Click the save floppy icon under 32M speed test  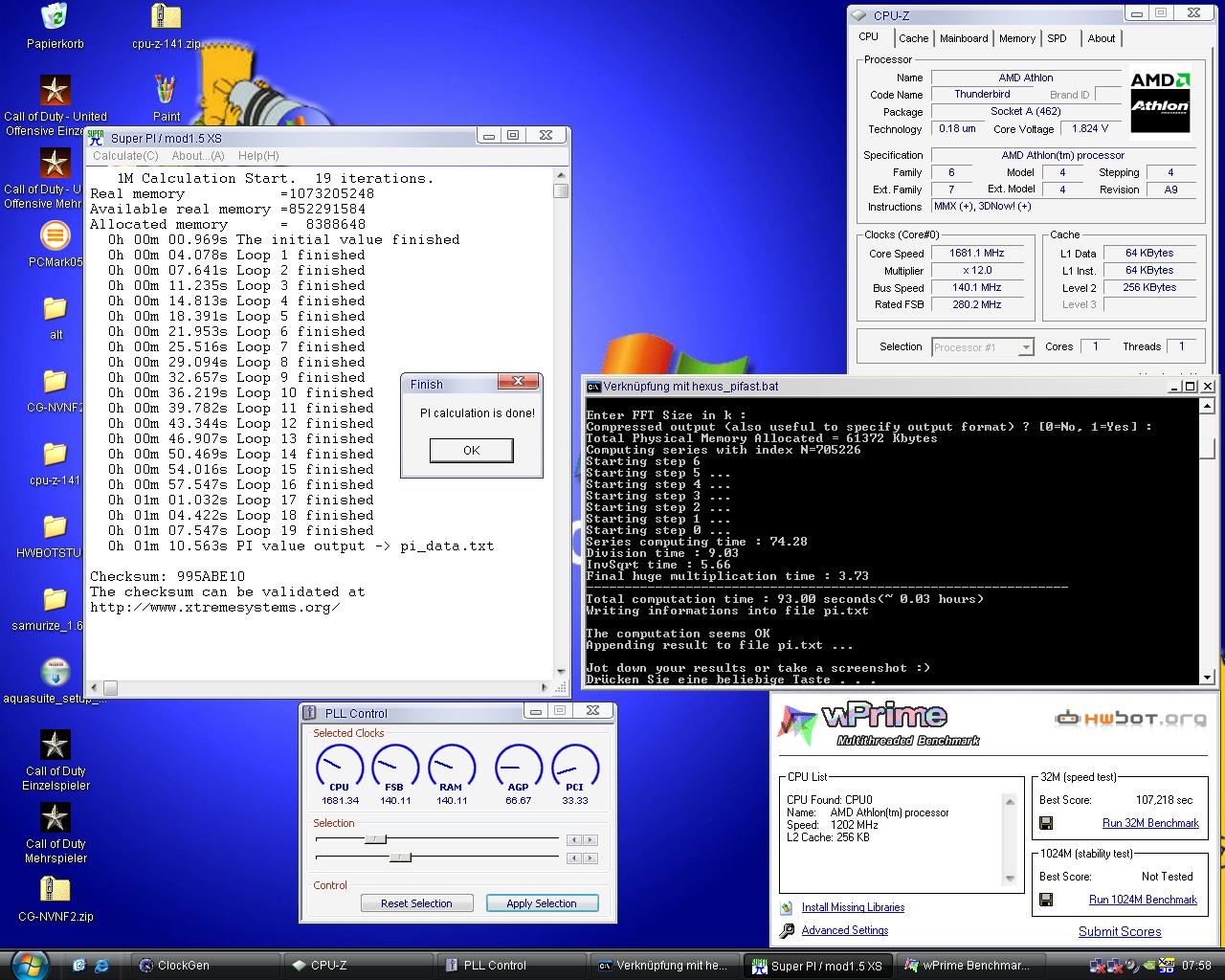(1046, 823)
